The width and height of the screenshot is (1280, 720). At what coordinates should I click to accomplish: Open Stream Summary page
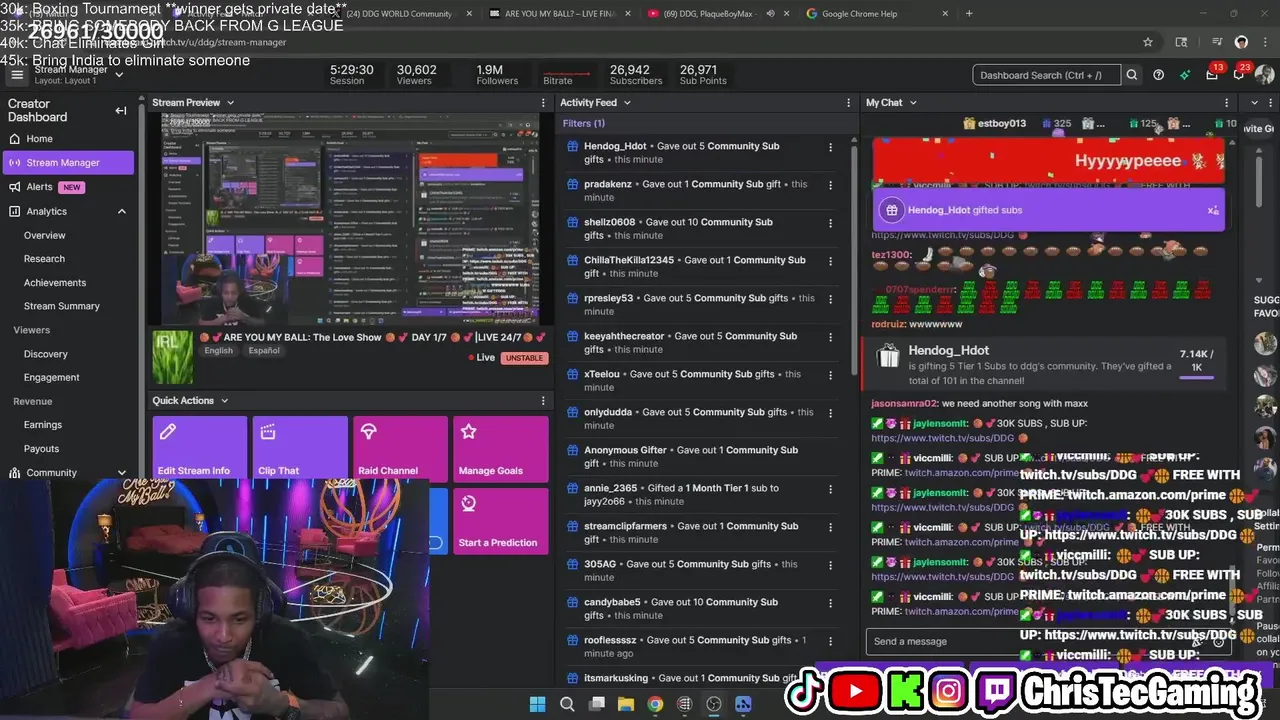(62, 306)
